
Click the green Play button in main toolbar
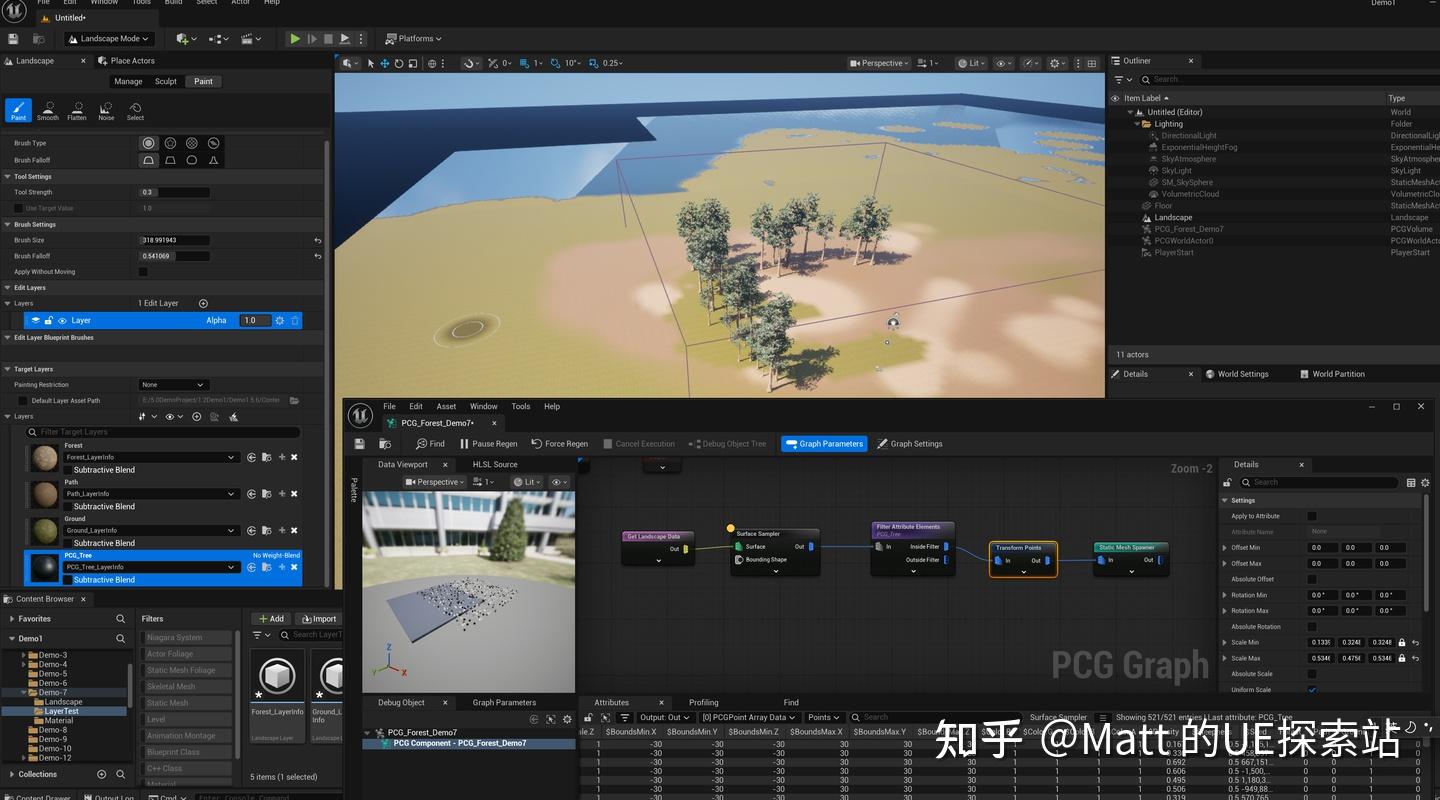click(295, 39)
